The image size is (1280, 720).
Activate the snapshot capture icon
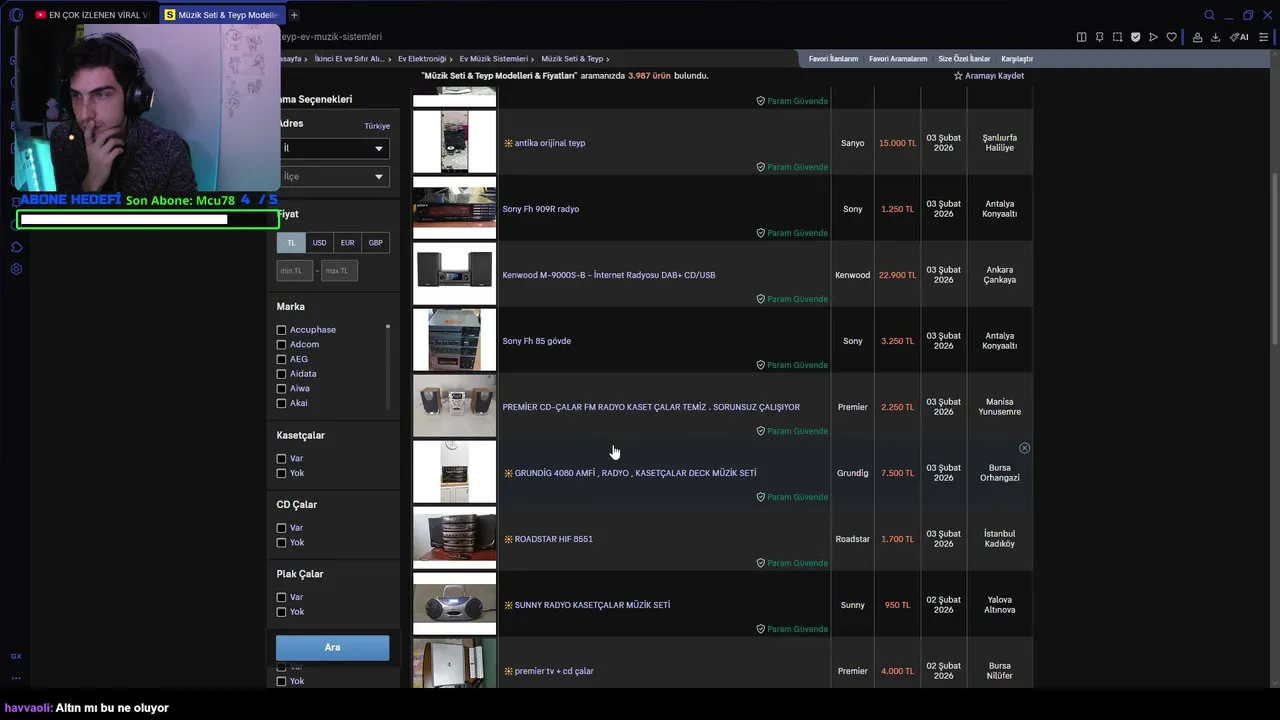point(1117,37)
